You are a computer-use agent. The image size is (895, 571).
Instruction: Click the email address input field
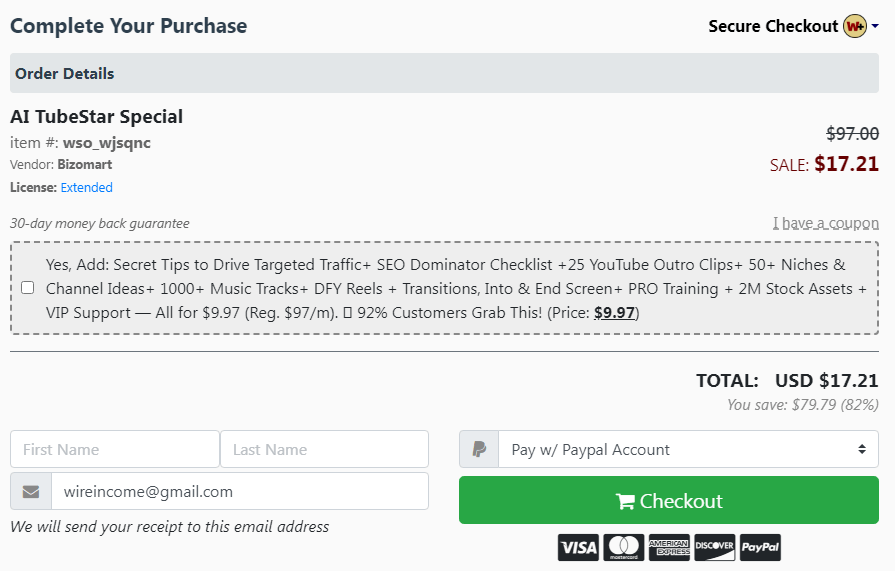[x=240, y=491]
